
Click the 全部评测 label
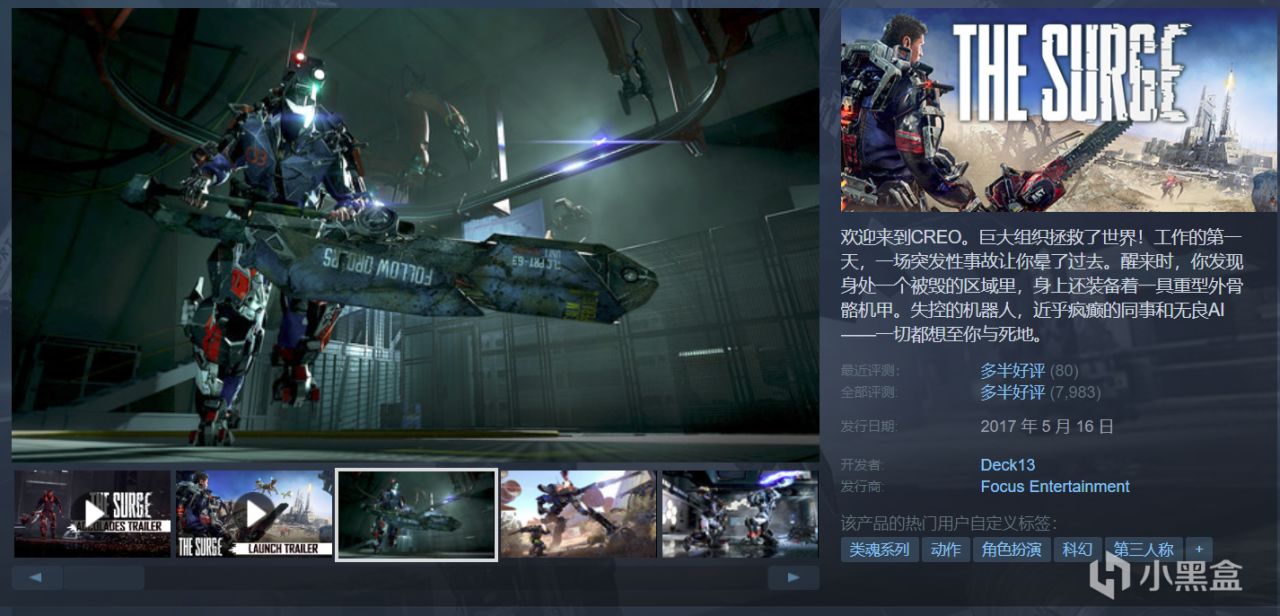tap(869, 392)
